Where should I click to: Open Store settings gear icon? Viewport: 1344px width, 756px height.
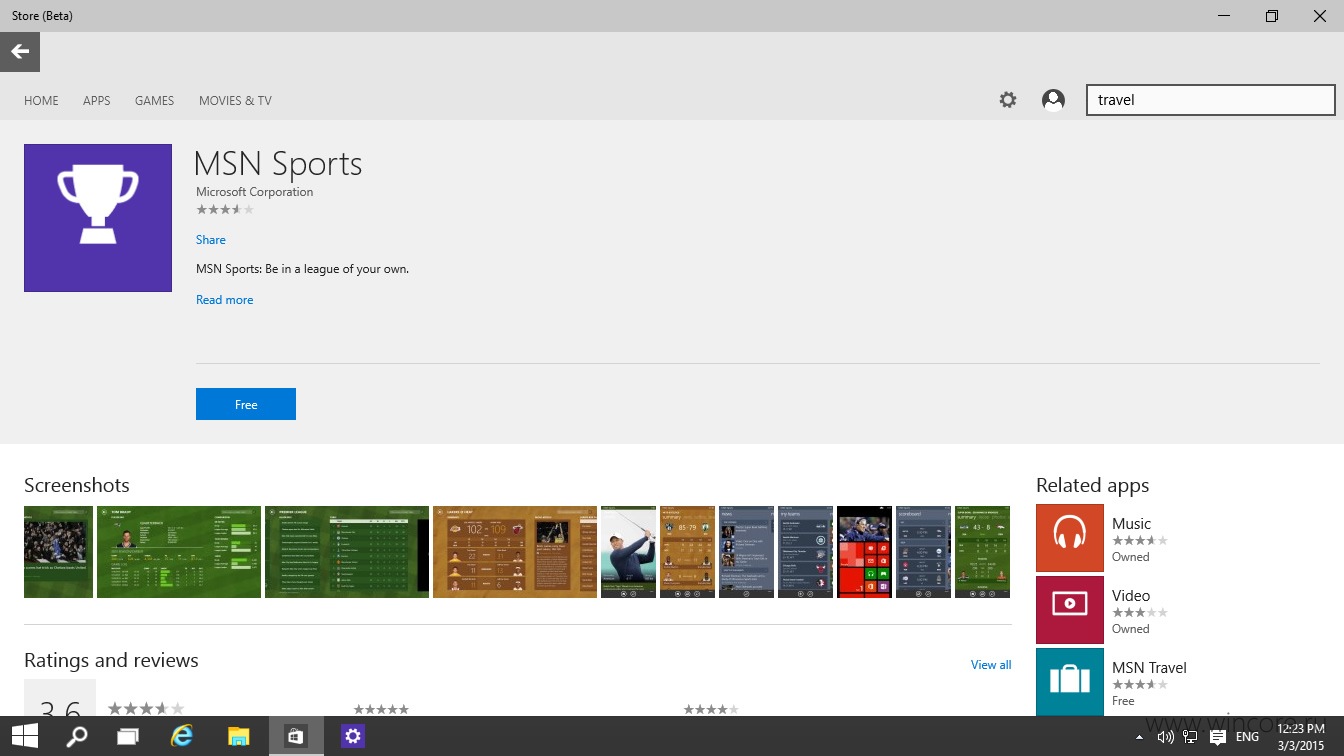pos(1008,100)
